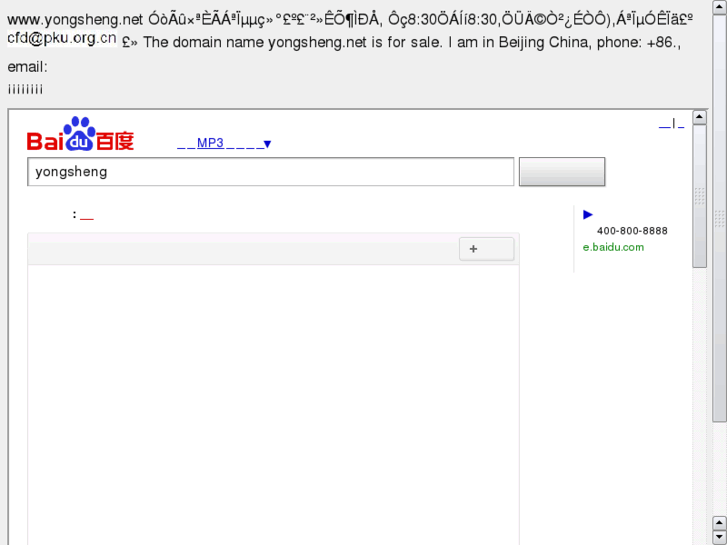Click the inner frame scroll up arrow
Screen dimensions: 727x545
point(699,117)
